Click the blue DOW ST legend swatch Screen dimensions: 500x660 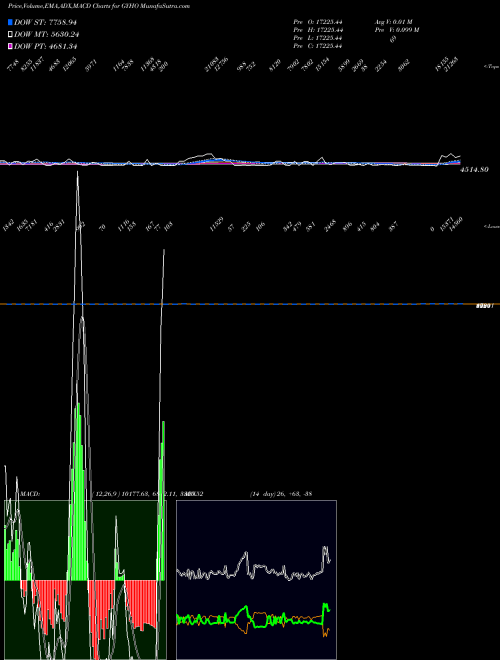pyautogui.click(x=10, y=22)
